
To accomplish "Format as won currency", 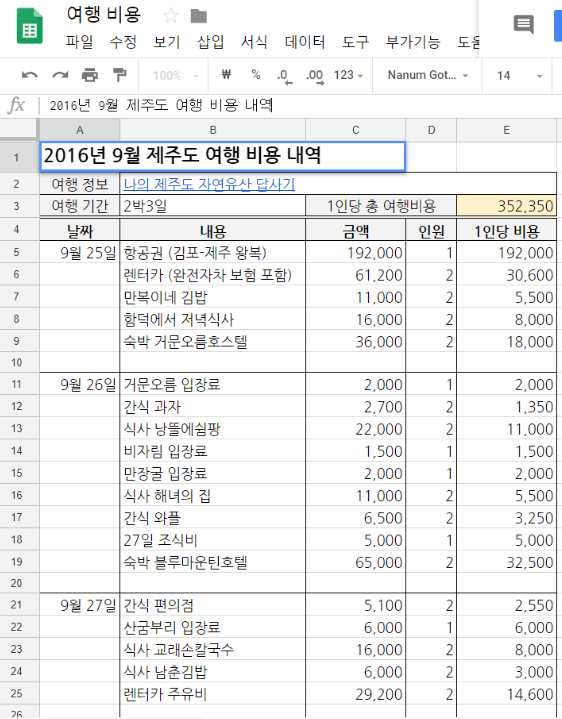I will [x=226, y=75].
